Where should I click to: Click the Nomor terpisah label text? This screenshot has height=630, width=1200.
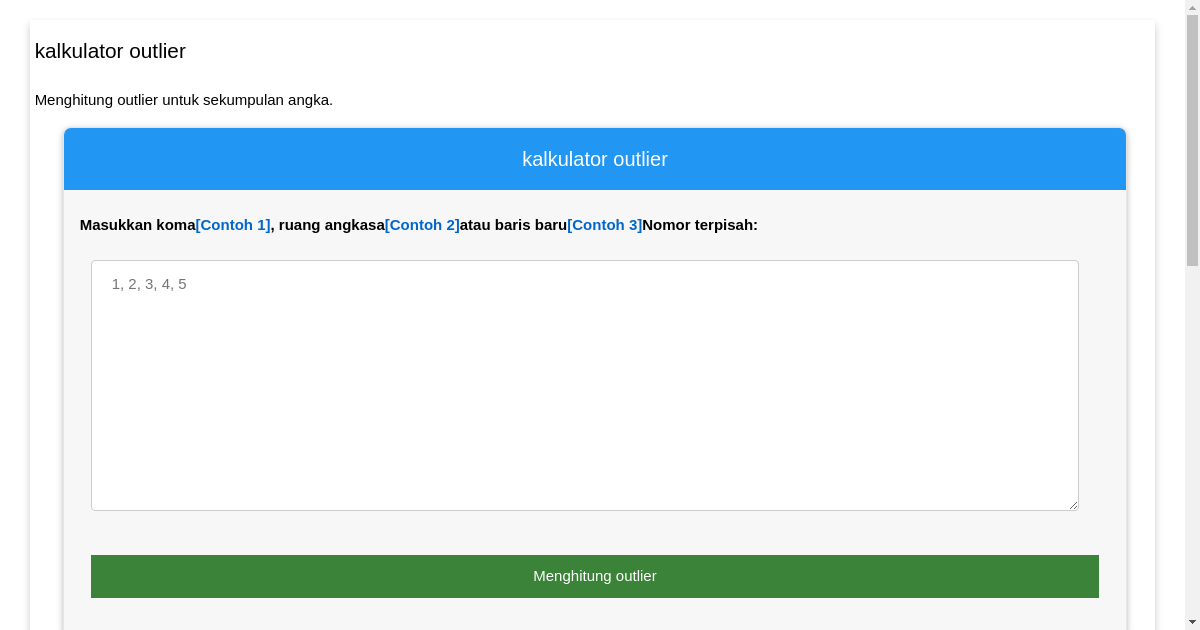700,225
